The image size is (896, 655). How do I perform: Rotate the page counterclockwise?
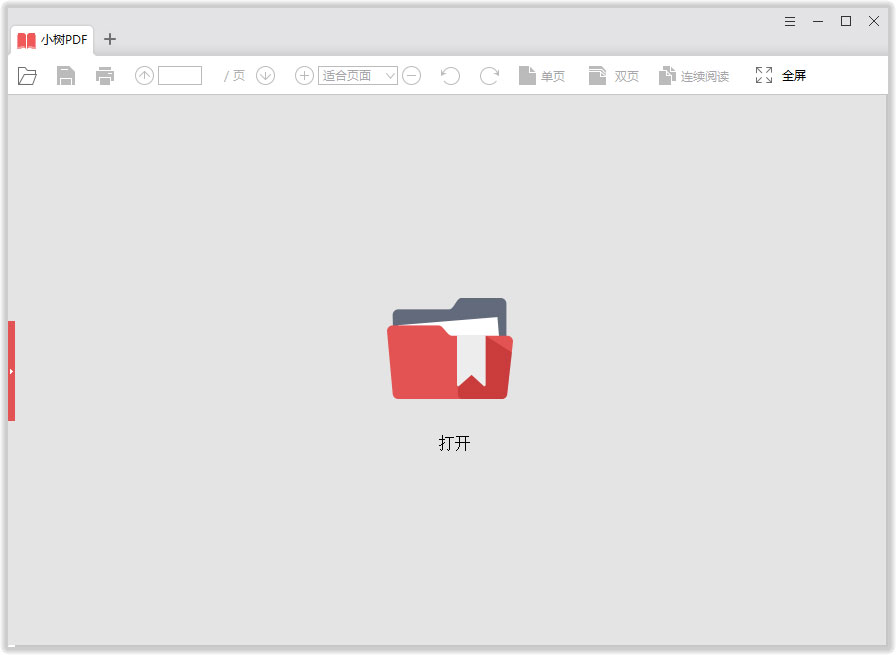pos(450,75)
